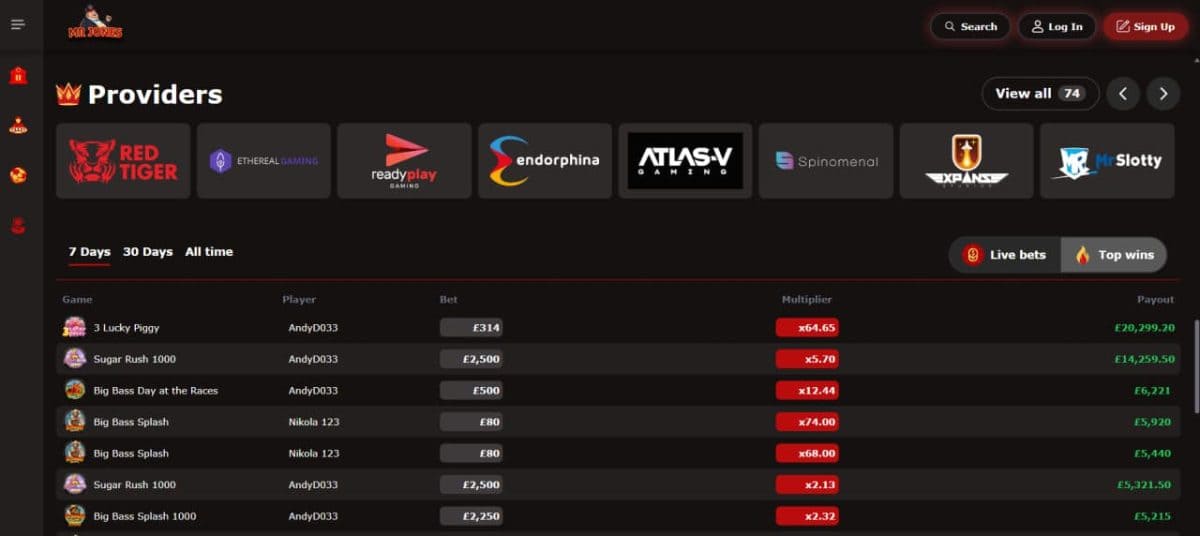Click the Game column header
This screenshot has height=536, width=1200.
(77, 300)
